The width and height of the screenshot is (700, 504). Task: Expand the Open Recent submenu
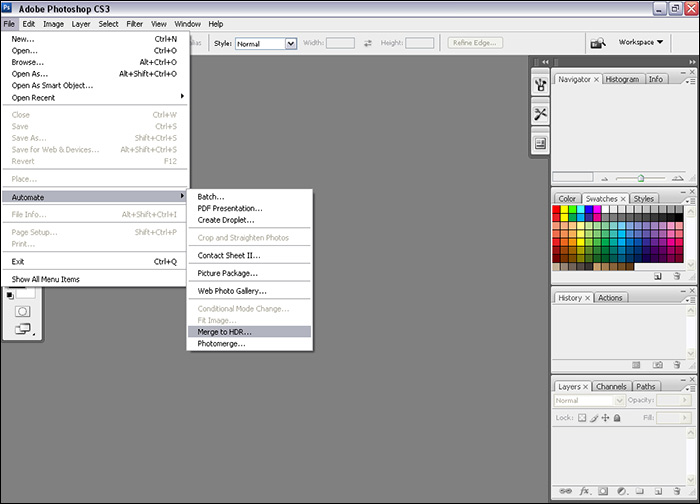click(x=94, y=97)
